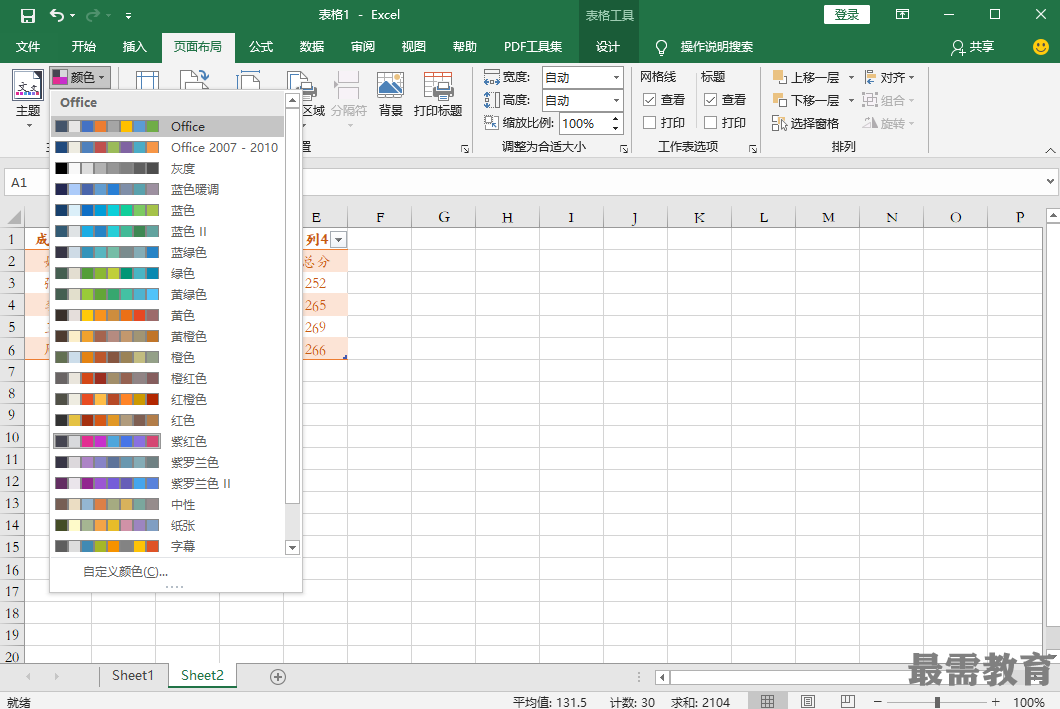Switch to Page Layout view icon

click(x=808, y=702)
